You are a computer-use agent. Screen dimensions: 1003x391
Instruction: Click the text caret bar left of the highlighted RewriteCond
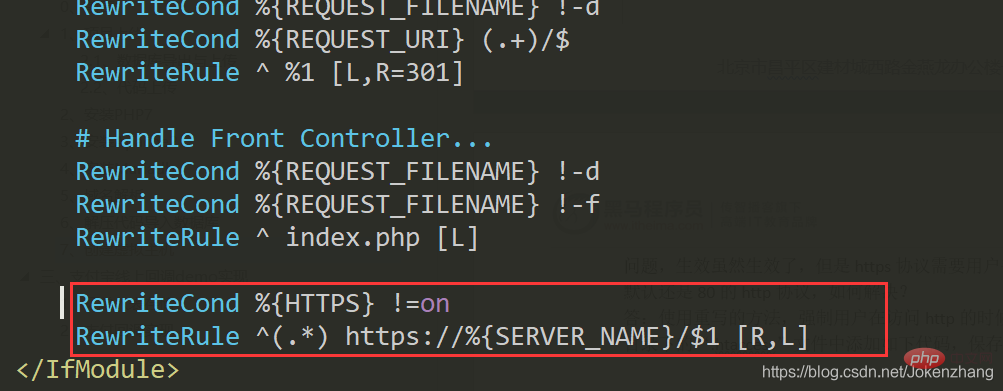pyautogui.click(x=62, y=303)
